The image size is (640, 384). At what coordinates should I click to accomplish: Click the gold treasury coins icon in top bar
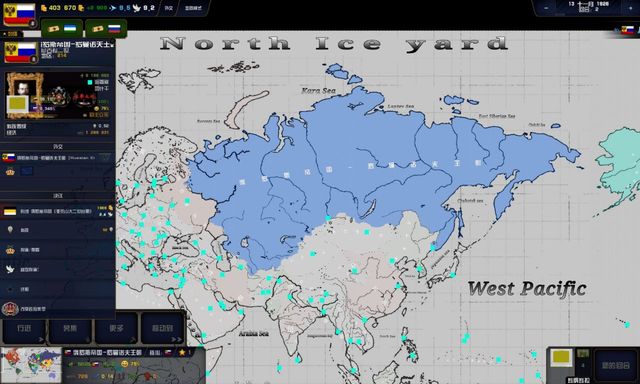(x=44, y=8)
